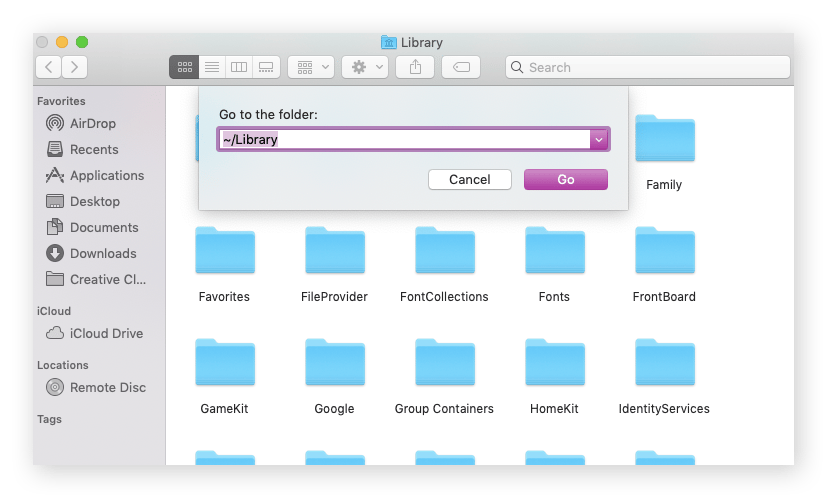Viewport: 827px width, 498px height.
Task: Select Remote Disc in the sidebar
Action: coord(95,387)
